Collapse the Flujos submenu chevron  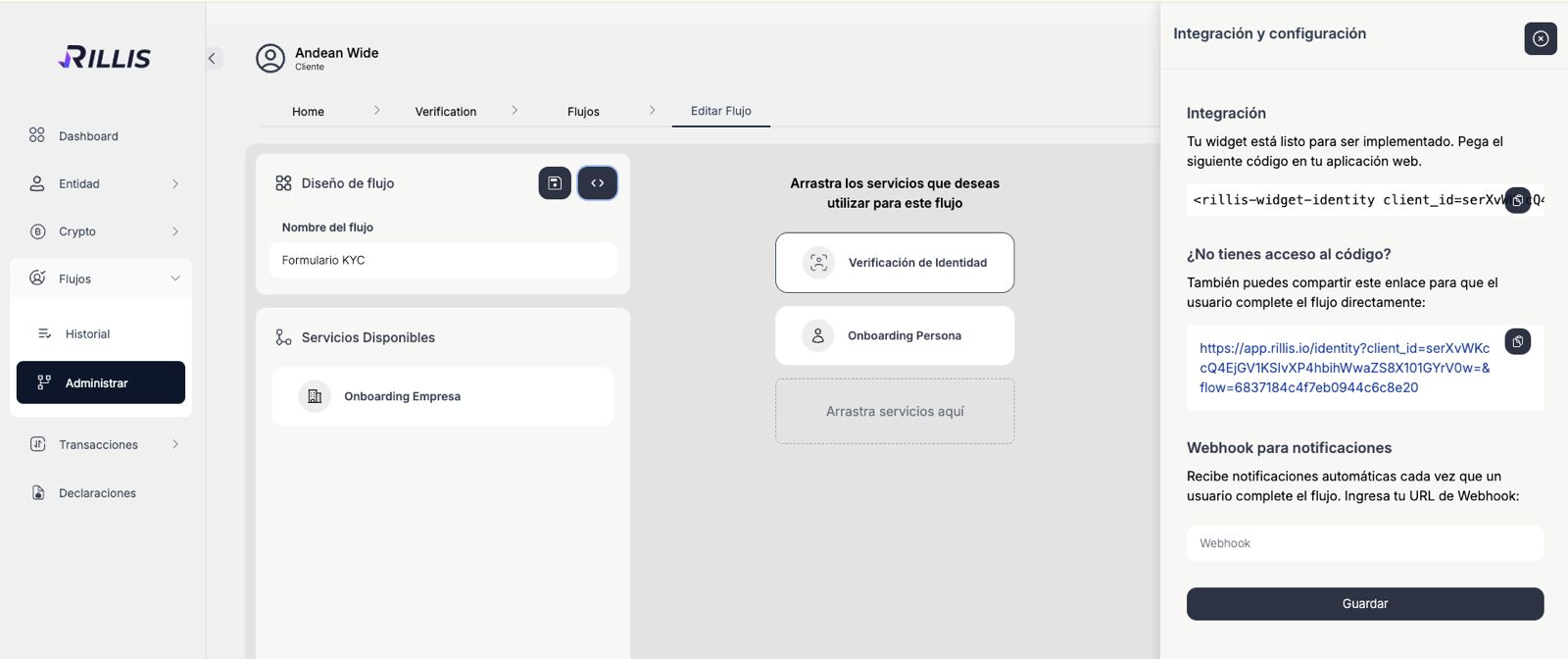[175, 279]
